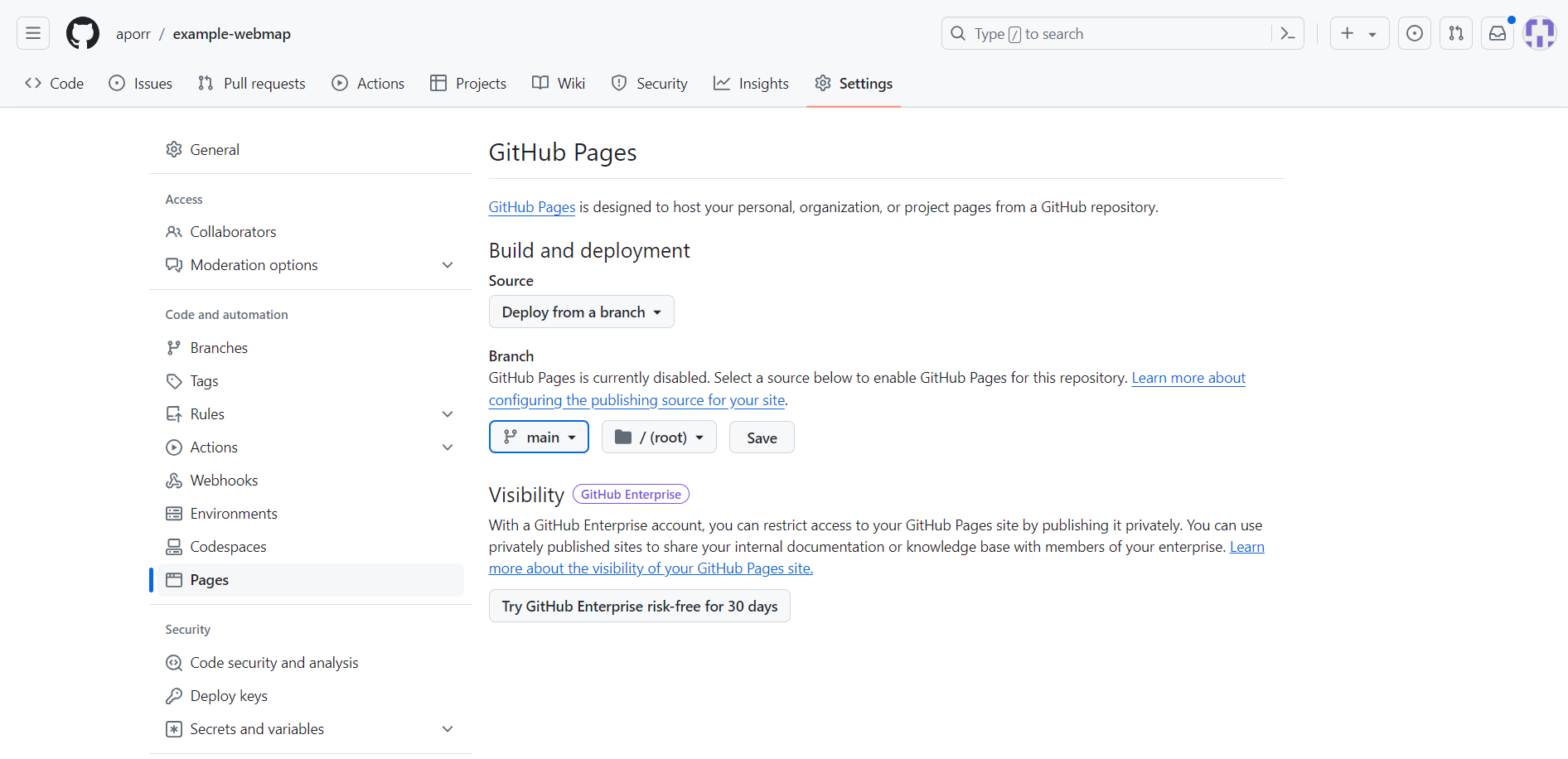The height and width of the screenshot is (759, 1568).
Task: Open the pull requests icon in header
Action: (x=1456, y=33)
